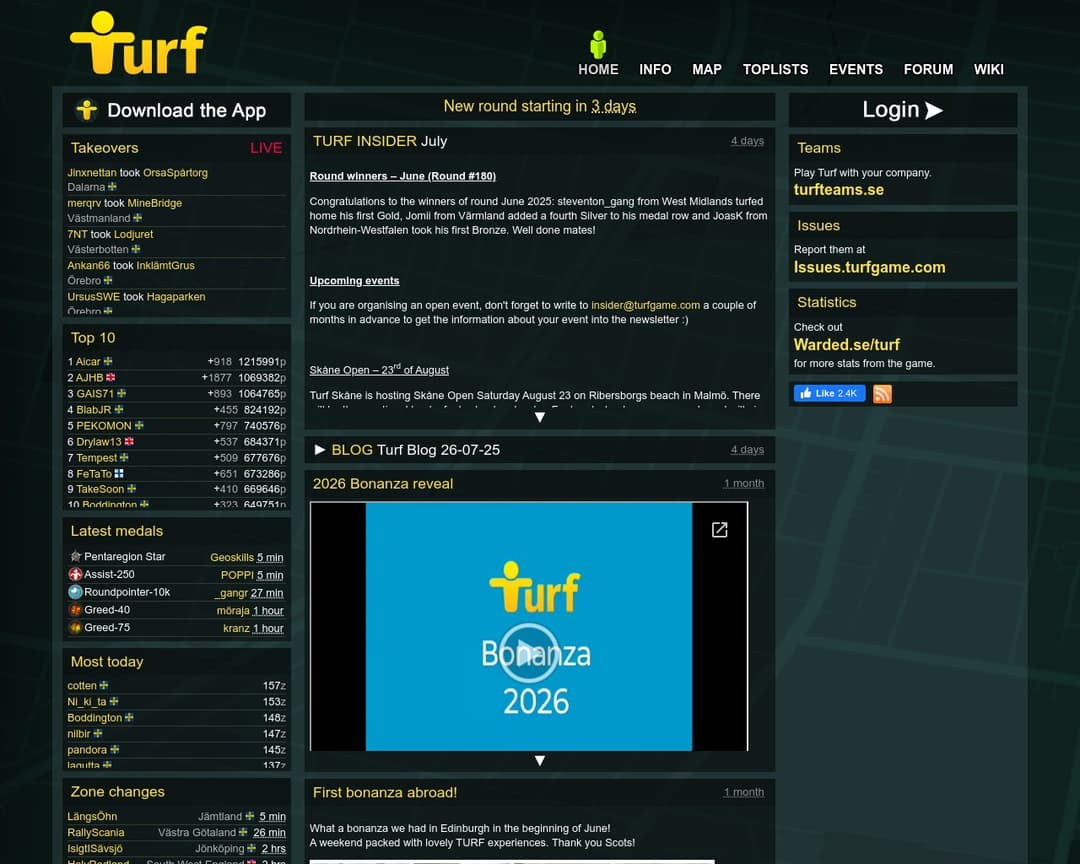This screenshot has height=864, width=1080.
Task: Click the Swedish flag beside PEKOMON
Action: pos(138,425)
